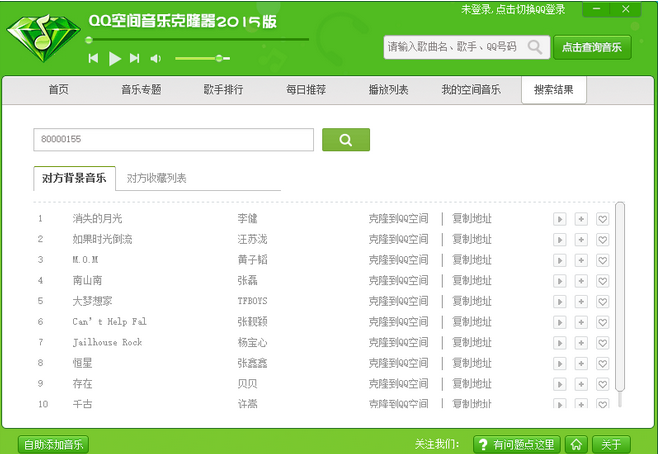
Task: Favorite 如果时光倒流 with heart icon
Action: pyautogui.click(x=602, y=240)
